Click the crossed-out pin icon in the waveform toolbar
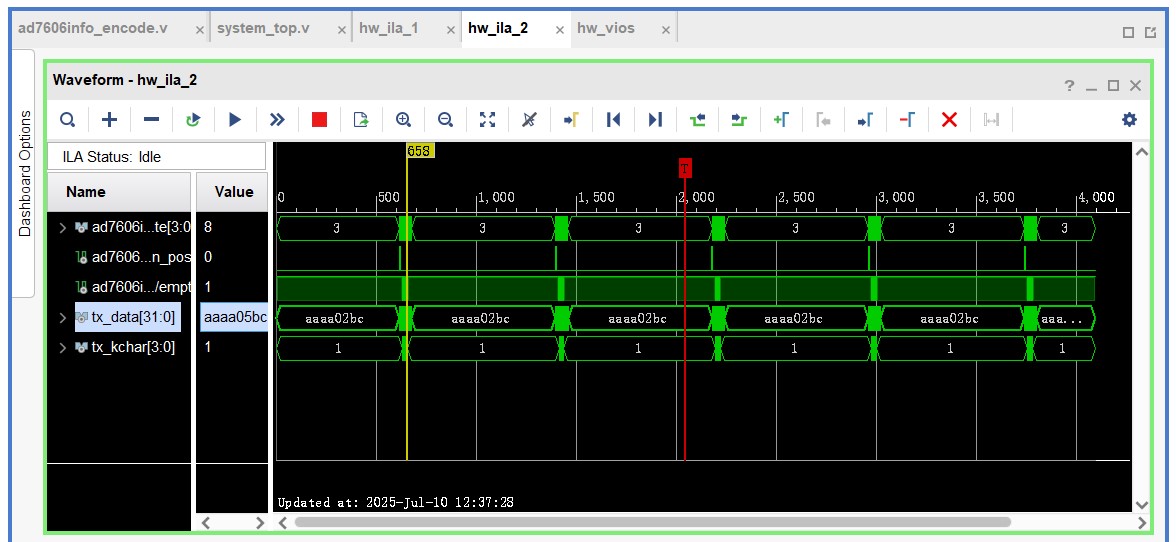Image resolution: width=1176 pixels, height=542 pixels. [x=530, y=119]
